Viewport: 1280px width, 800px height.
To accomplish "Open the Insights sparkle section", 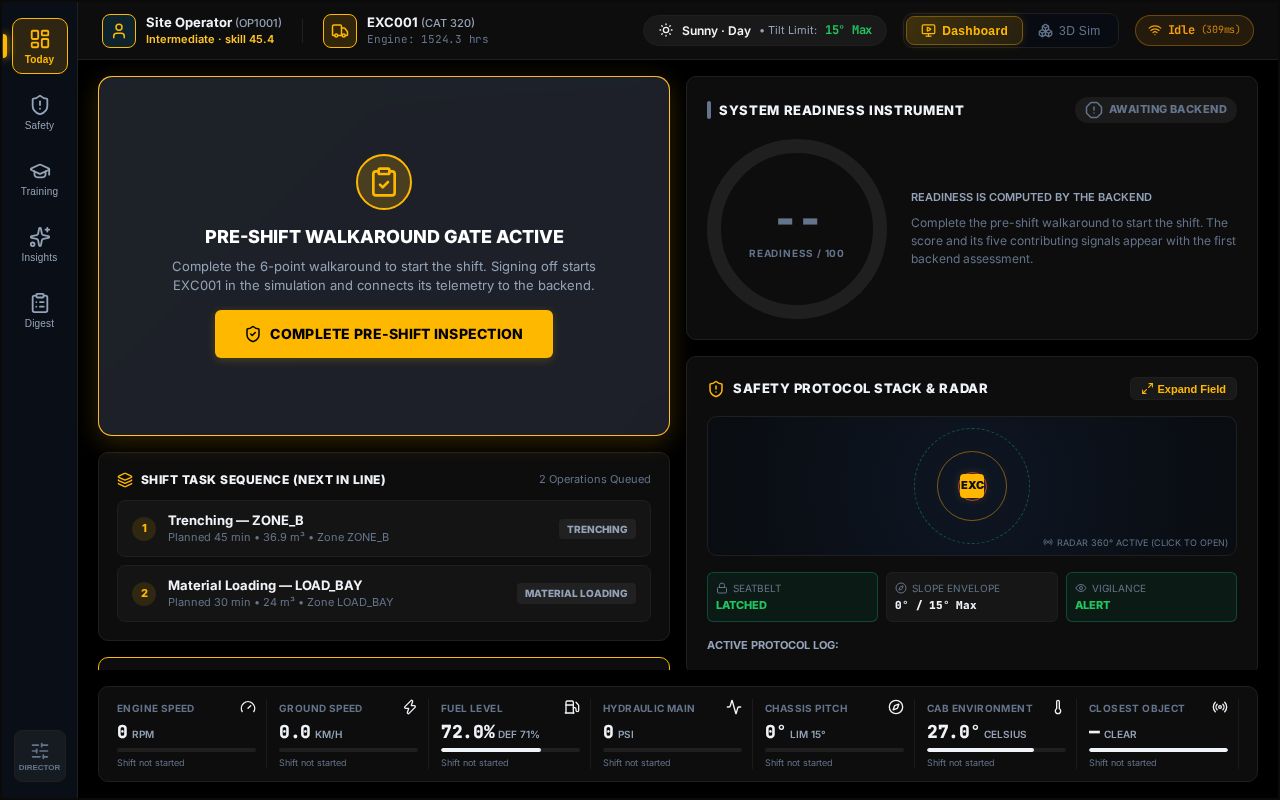I will [x=40, y=244].
